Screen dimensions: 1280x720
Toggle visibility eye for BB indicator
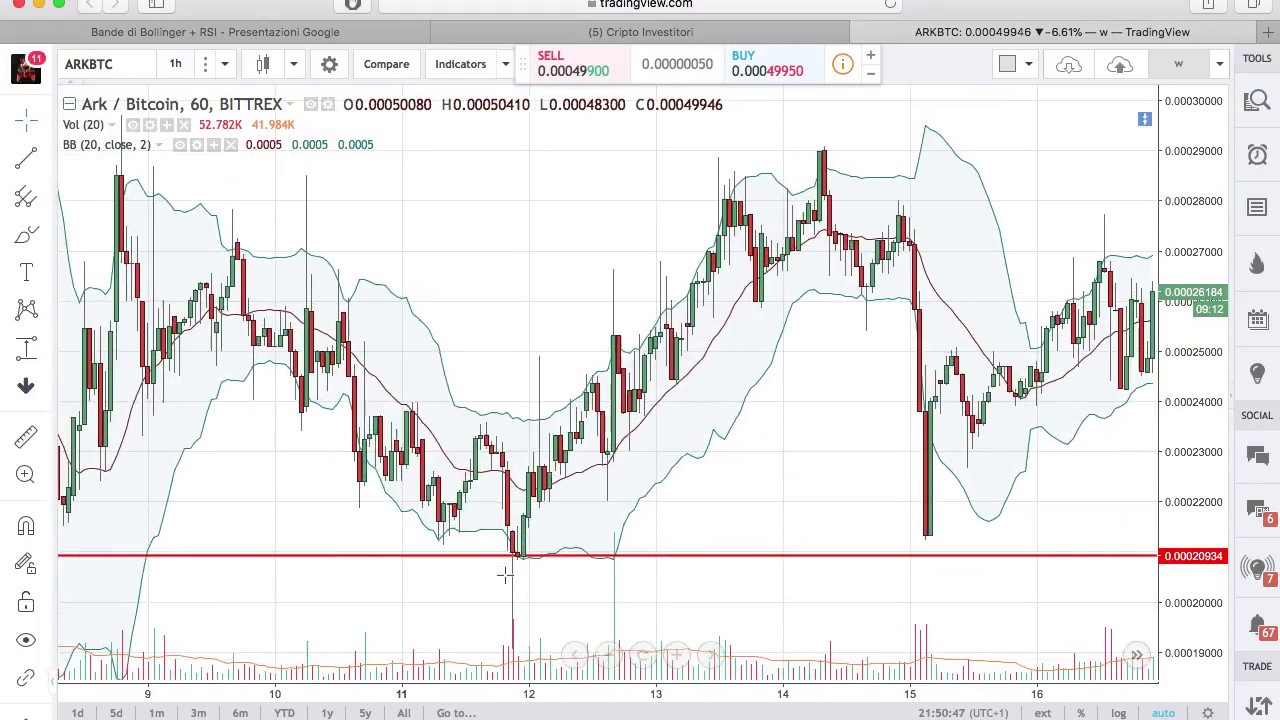[x=180, y=145]
